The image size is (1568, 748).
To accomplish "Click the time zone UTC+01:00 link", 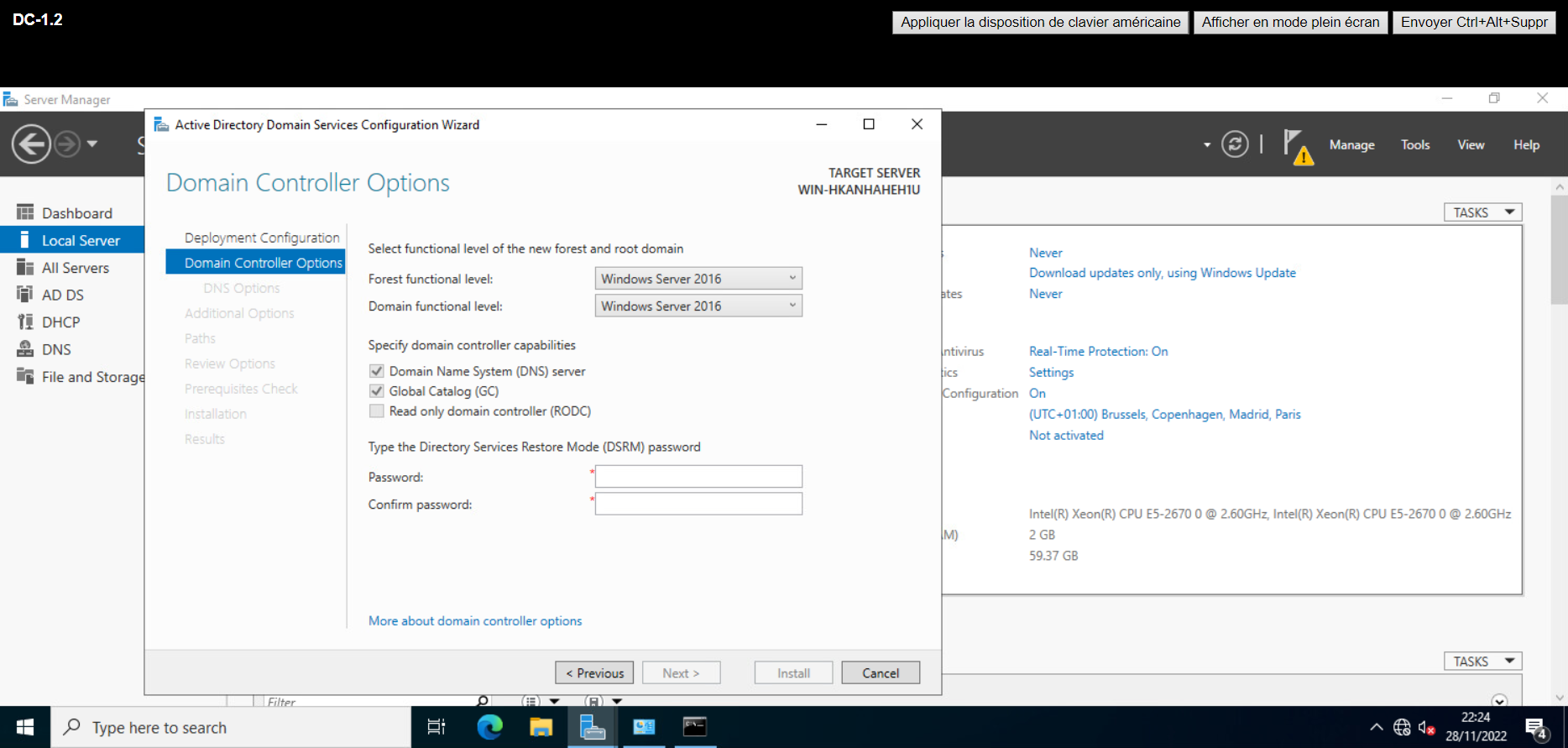I will pos(1165,414).
